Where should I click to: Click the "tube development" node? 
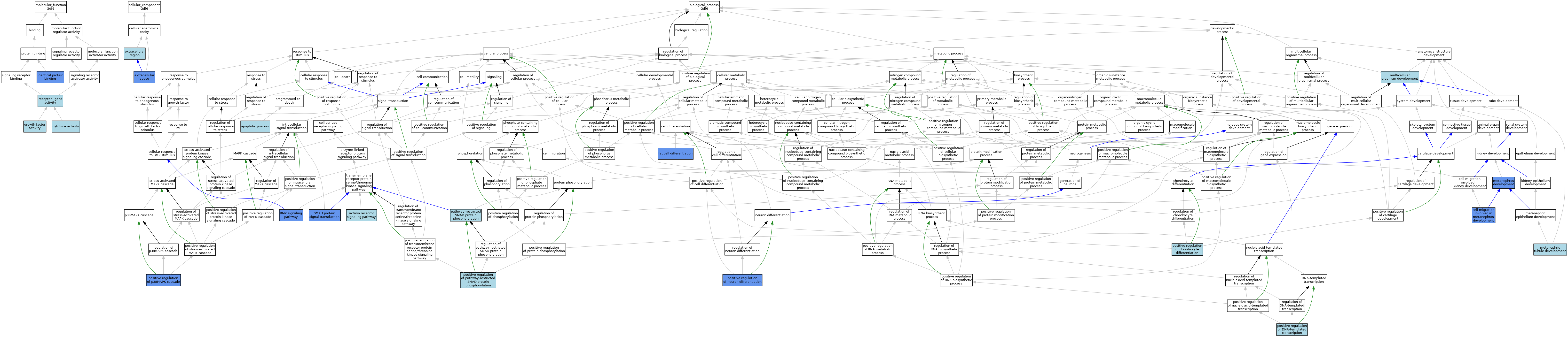point(1503,100)
